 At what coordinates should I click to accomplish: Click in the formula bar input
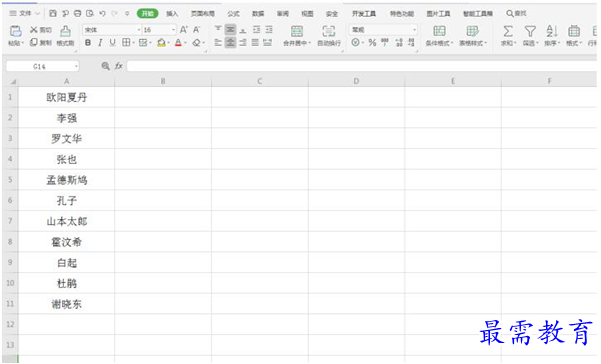tap(362, 66)
